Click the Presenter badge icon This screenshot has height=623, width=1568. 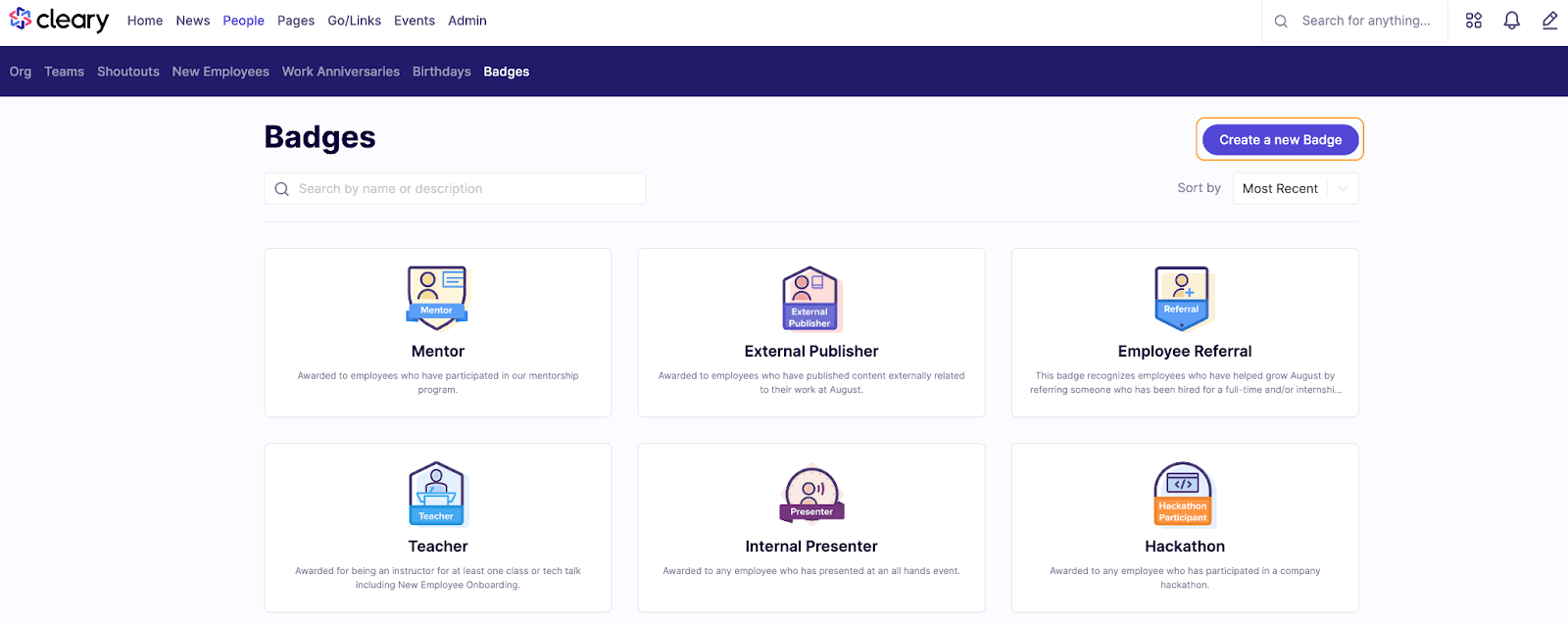click(x=811, y=494)
